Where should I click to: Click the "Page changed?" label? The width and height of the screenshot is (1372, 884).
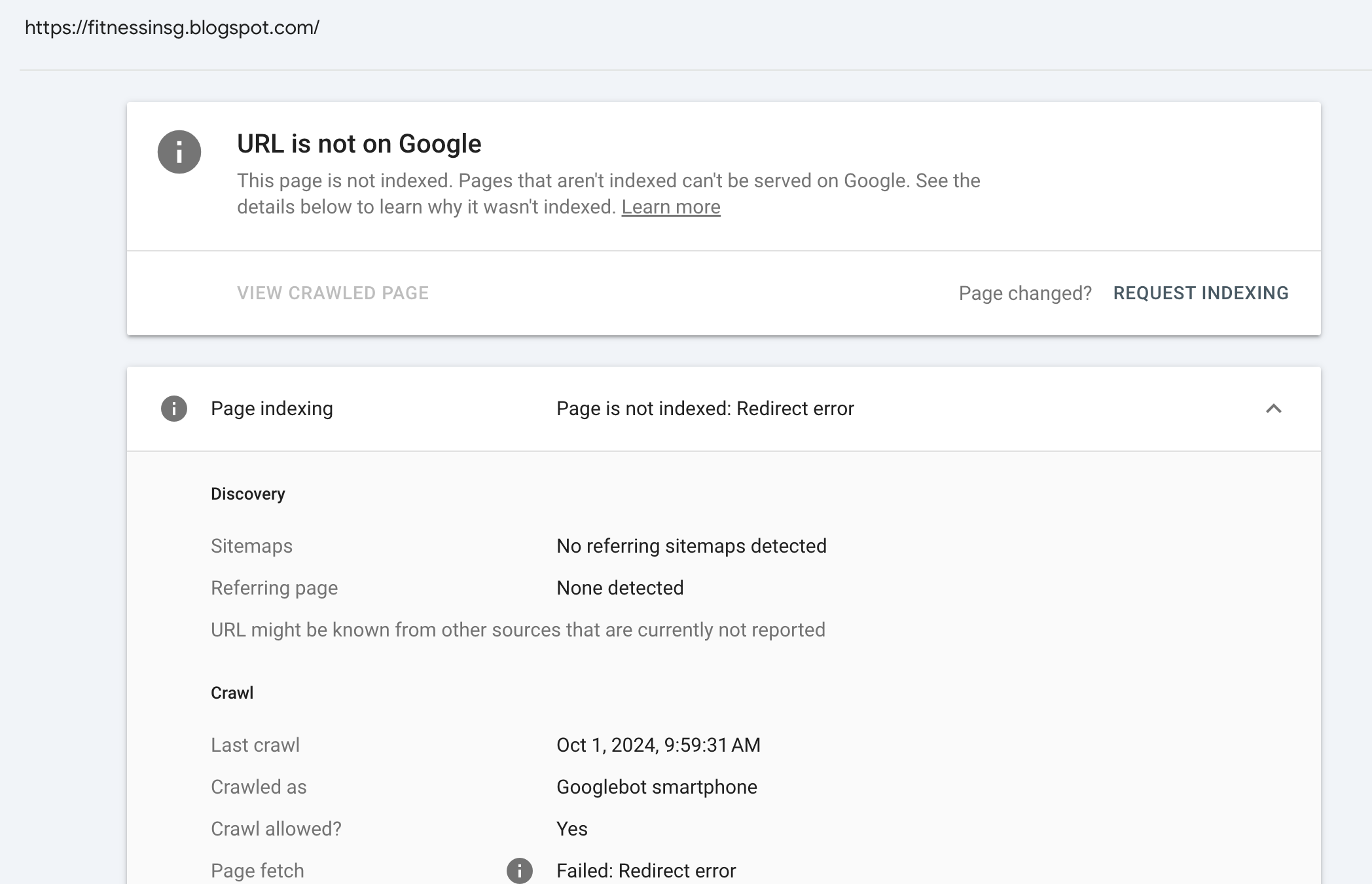point(1024,293)
